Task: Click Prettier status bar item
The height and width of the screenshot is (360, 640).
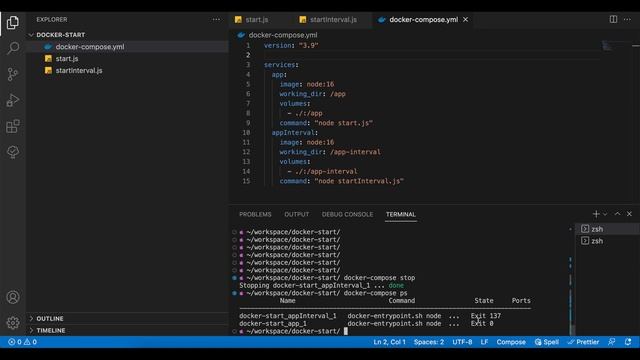Action: [x=583, y=342]
